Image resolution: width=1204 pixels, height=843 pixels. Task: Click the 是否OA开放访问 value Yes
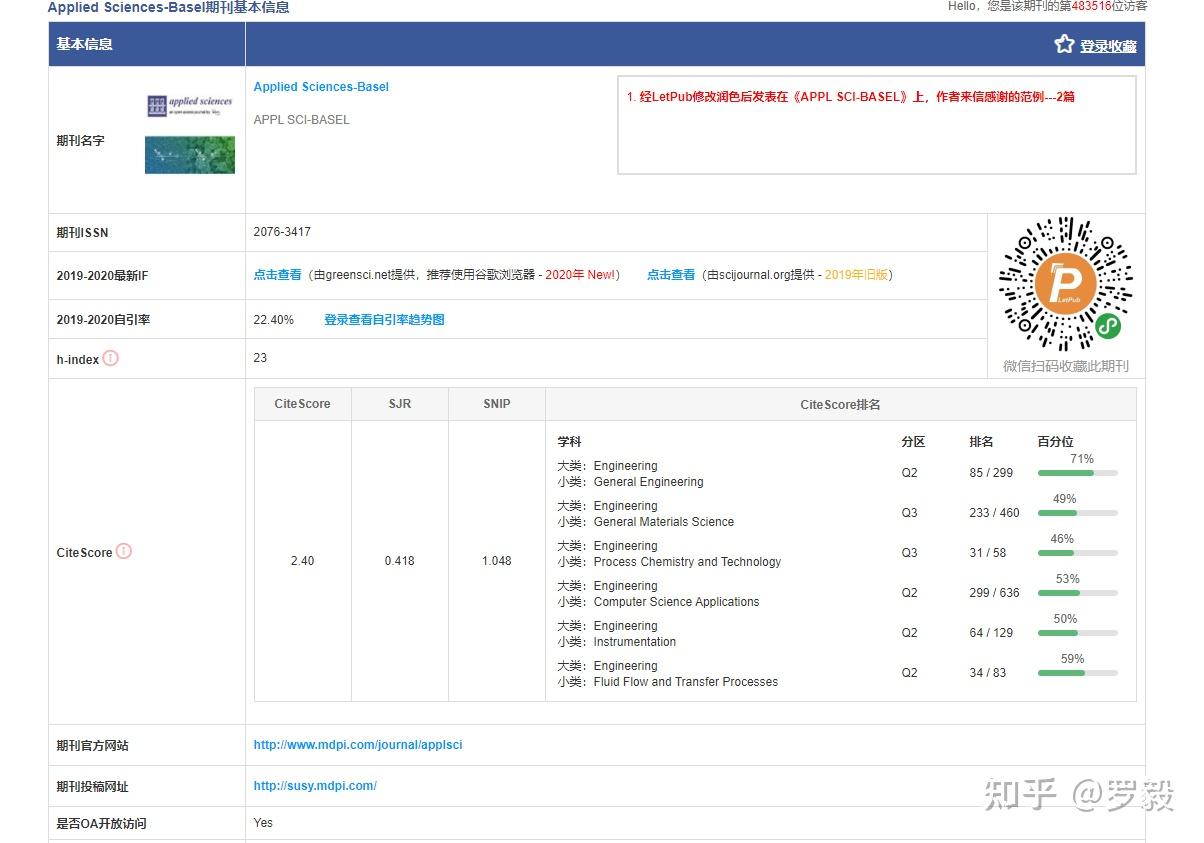(263, 823)
